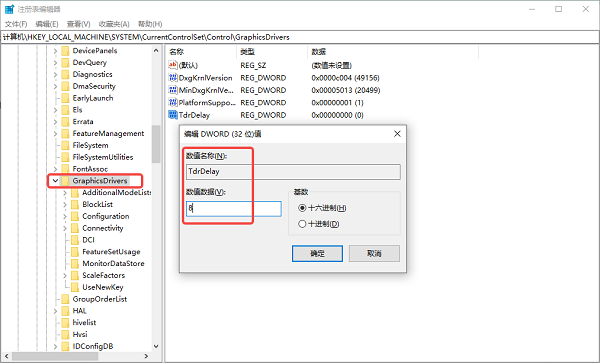Viewport: 600px width, 363px height.
Task: Select the GroupOrderList tree item
Action: tap(99, 299)
